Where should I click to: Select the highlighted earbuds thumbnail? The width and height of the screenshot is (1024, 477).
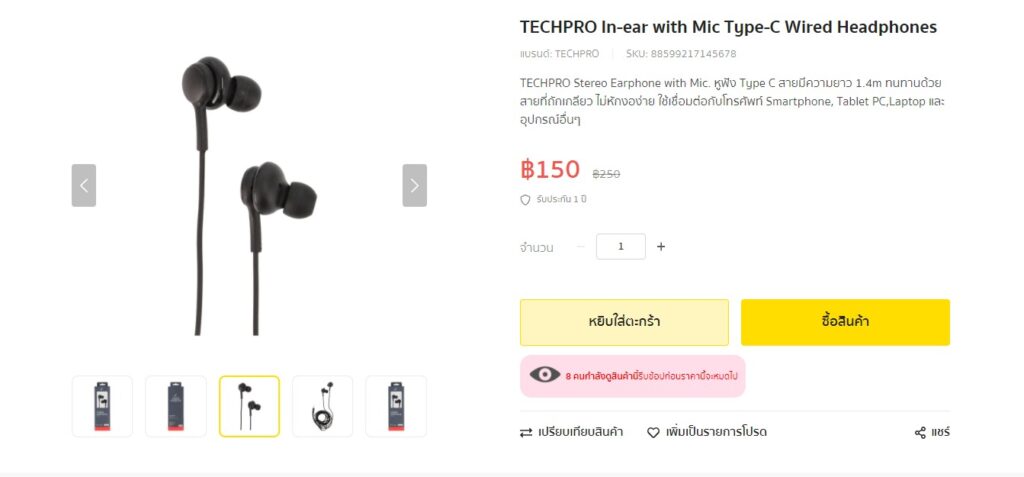(x=249, y=406)
